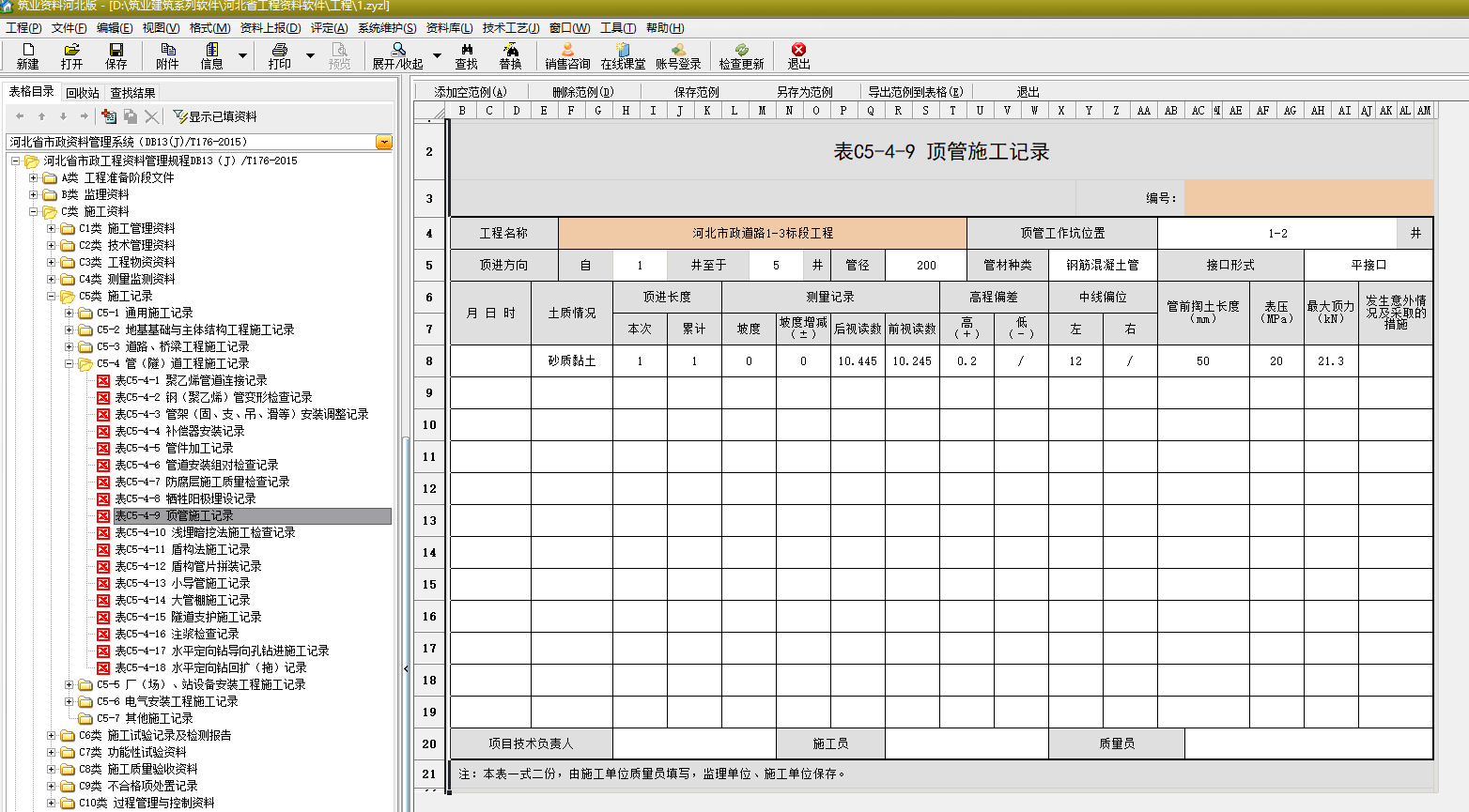Click the add-table icon in tree toolbar
This screenshot has width=1469, height=812.
click(x=109, y=116)
